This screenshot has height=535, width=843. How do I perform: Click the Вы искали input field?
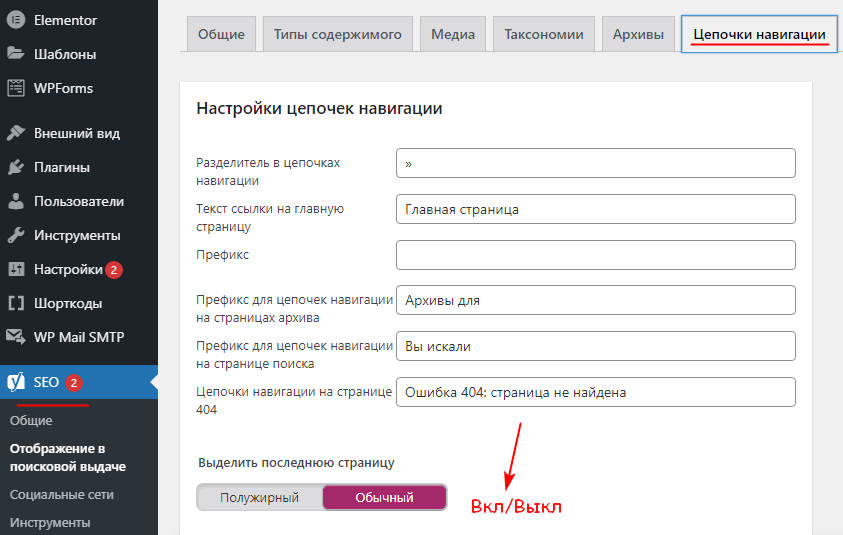pyautogui.click(x=596, y=346)
